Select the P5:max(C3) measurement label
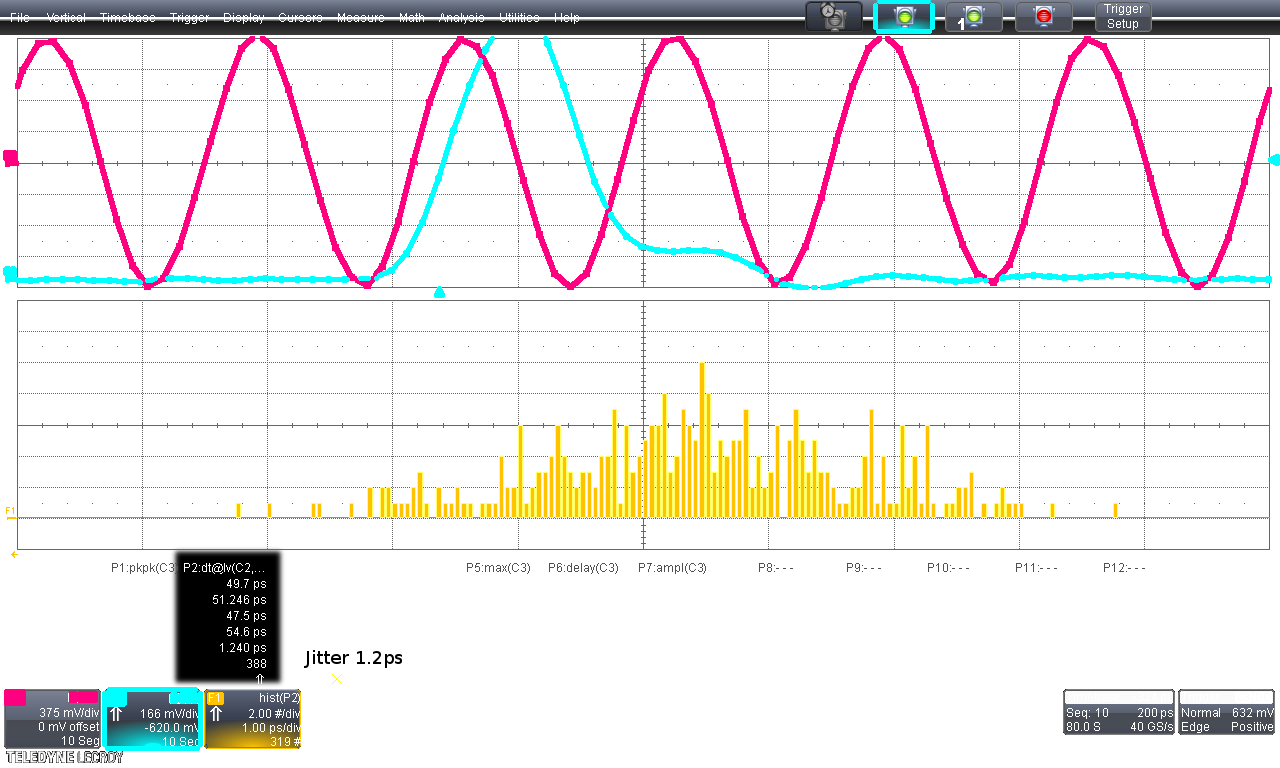 498,568
